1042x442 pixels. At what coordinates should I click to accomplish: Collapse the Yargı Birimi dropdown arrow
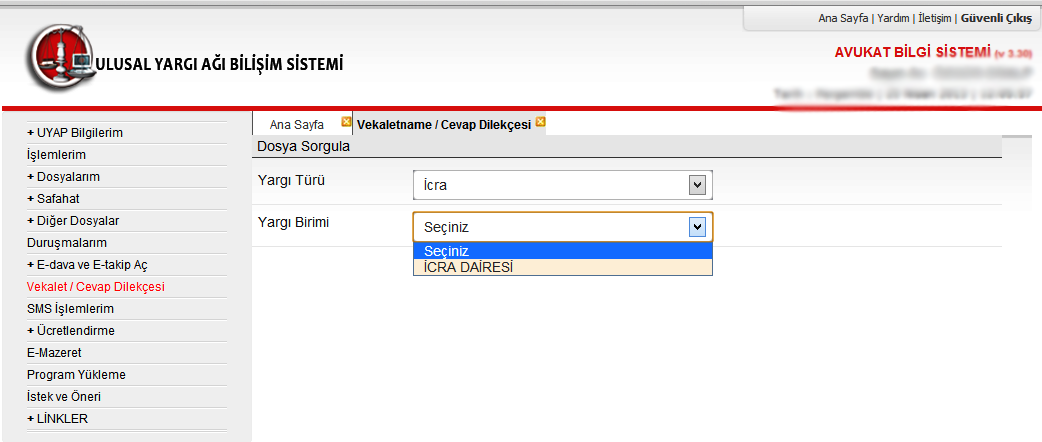tap(696, 227)
